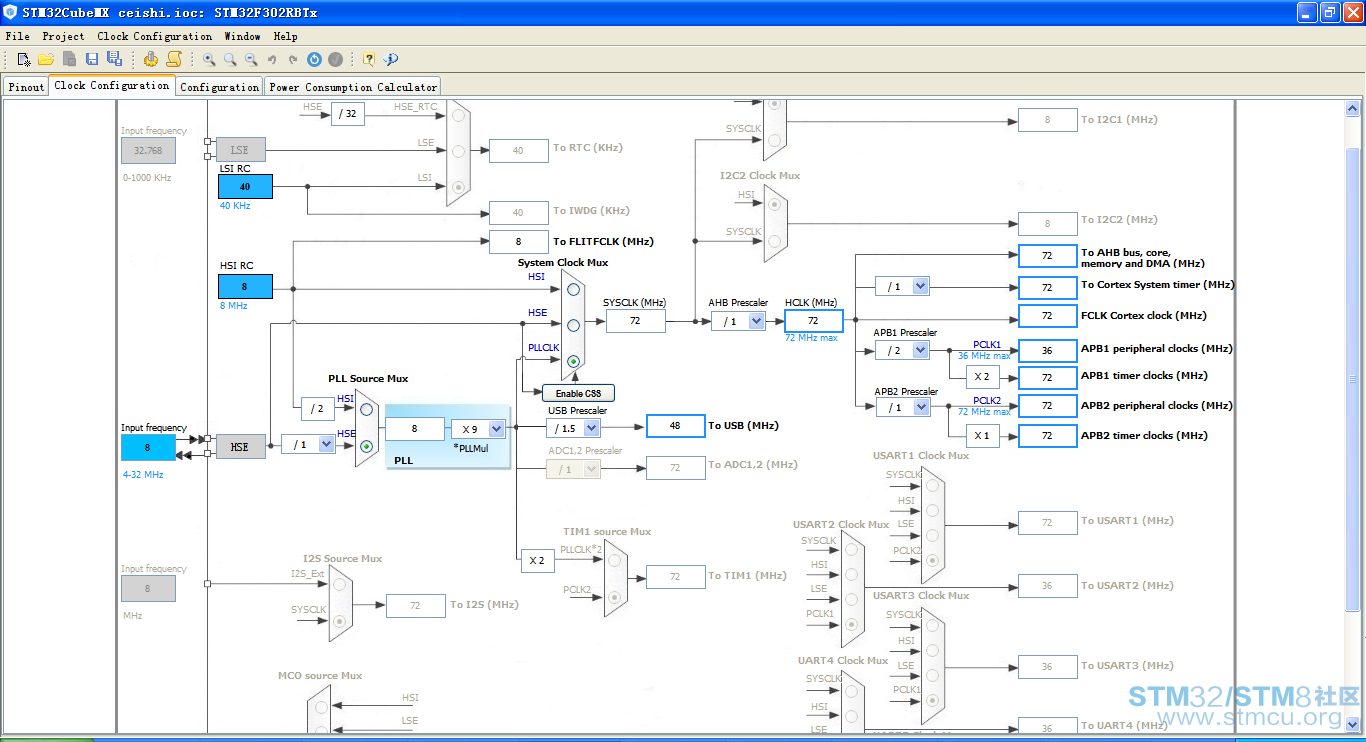The image size is (1366, 742).
Task: Click the vertical scrollbar down arrow
Action: [x=1352, y=724]
